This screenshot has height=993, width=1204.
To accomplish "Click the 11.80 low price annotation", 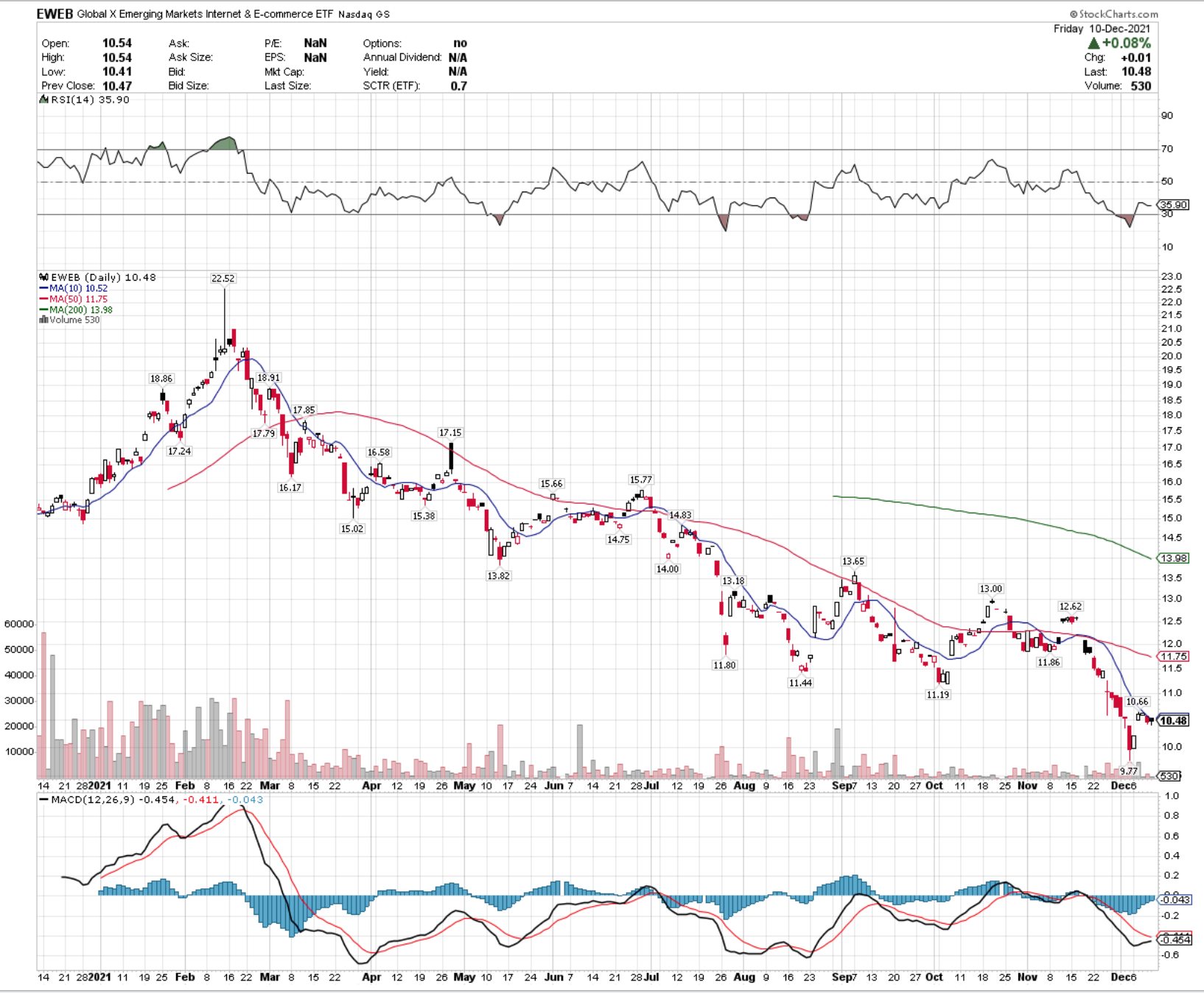I will click(x=724, y=665).
